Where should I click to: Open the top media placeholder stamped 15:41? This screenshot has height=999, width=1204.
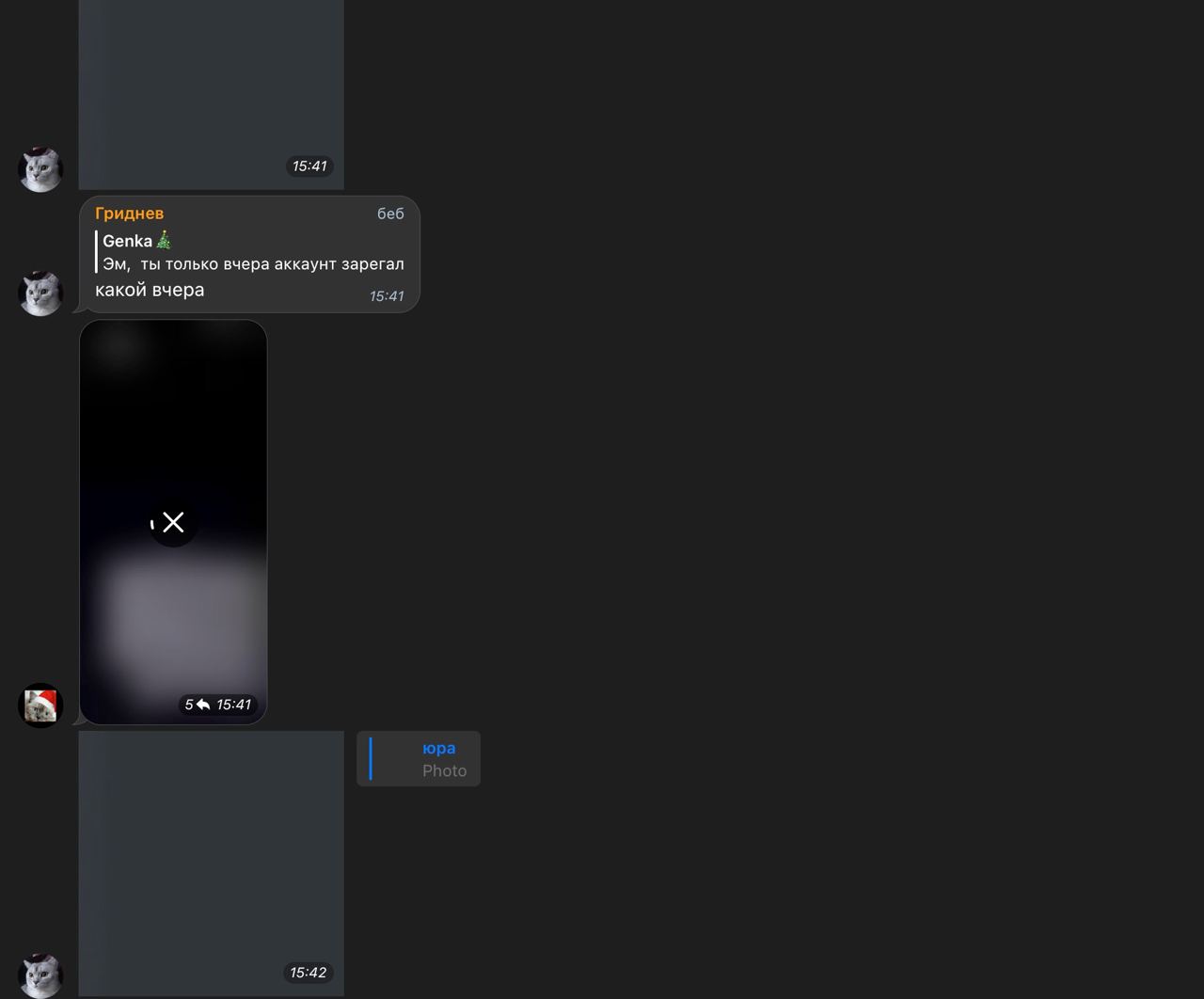pos(212,94)
